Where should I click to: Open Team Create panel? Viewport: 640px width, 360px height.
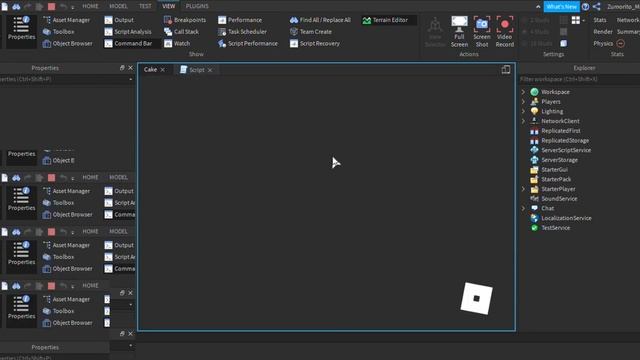[311, 31]
